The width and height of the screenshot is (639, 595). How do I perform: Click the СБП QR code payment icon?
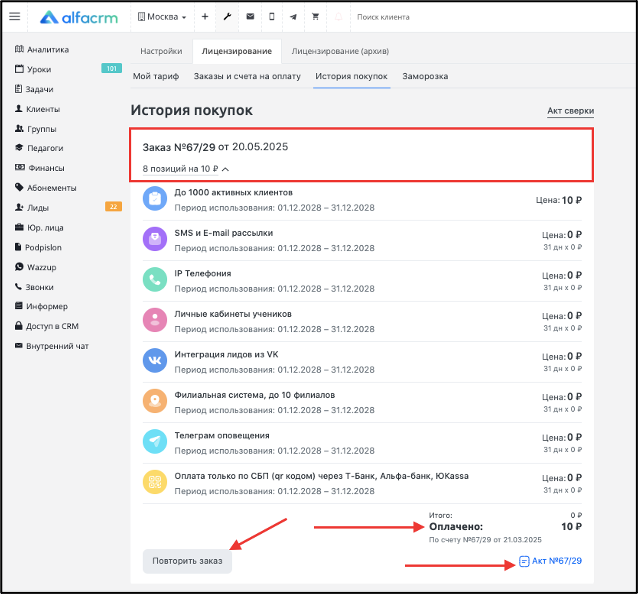[x=155, y=482]
